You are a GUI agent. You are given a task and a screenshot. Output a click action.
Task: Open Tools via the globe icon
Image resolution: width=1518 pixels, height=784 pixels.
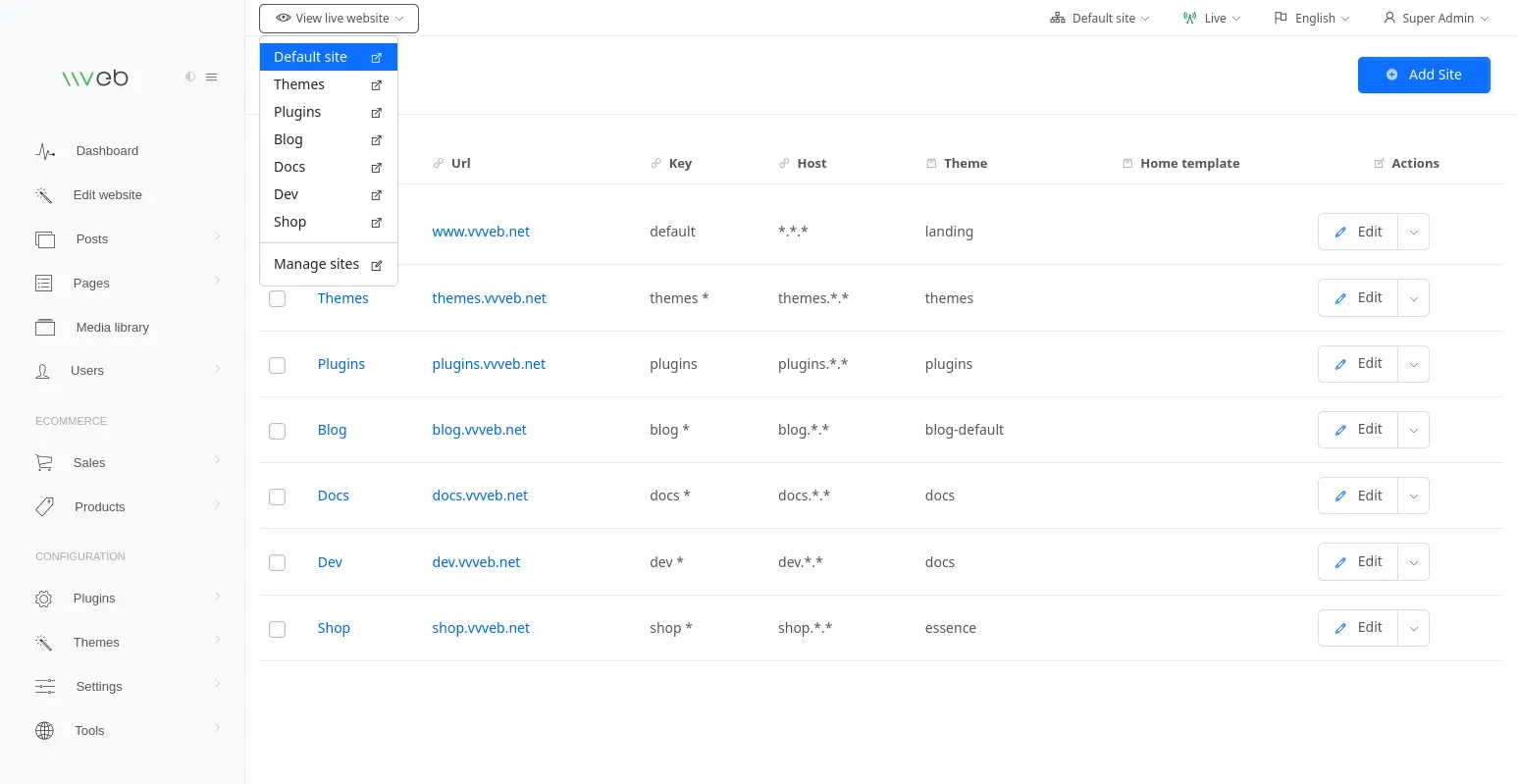click(x=44, y=730)
